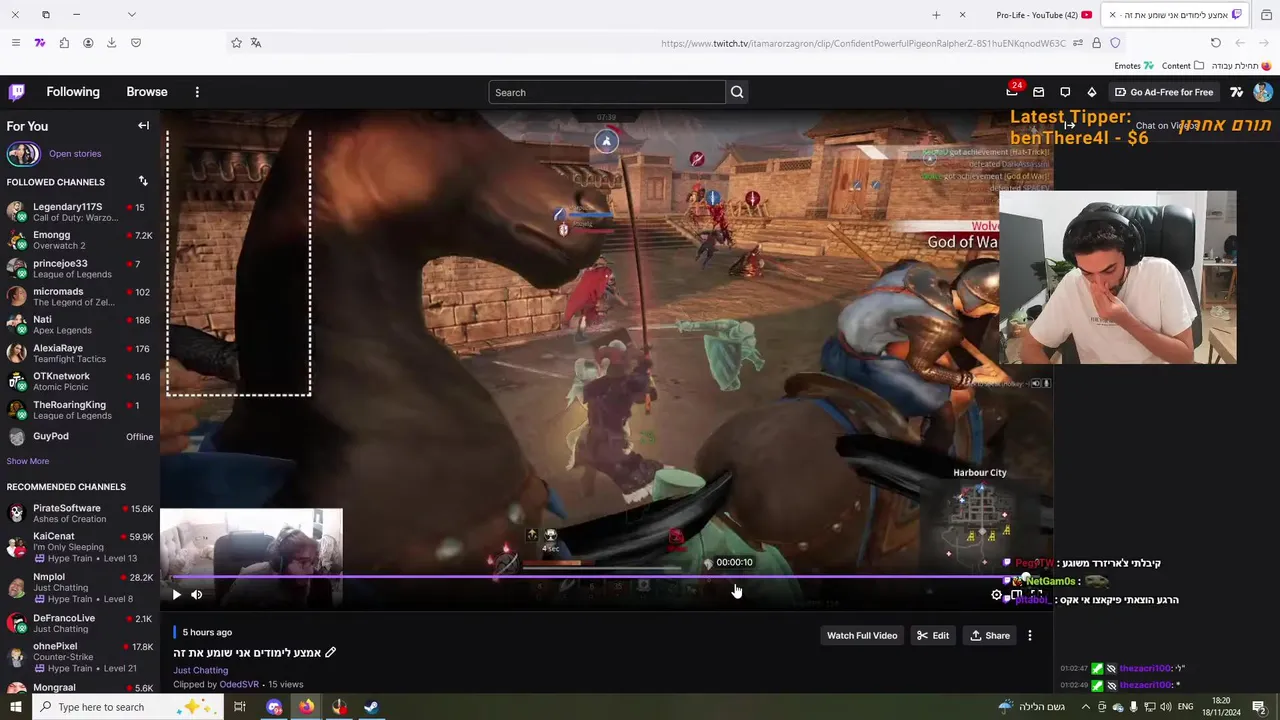This screenshot has width=1280, height=720.
Task: Open the Get Bits diamond icon
Action: [x=1091, y=92]
